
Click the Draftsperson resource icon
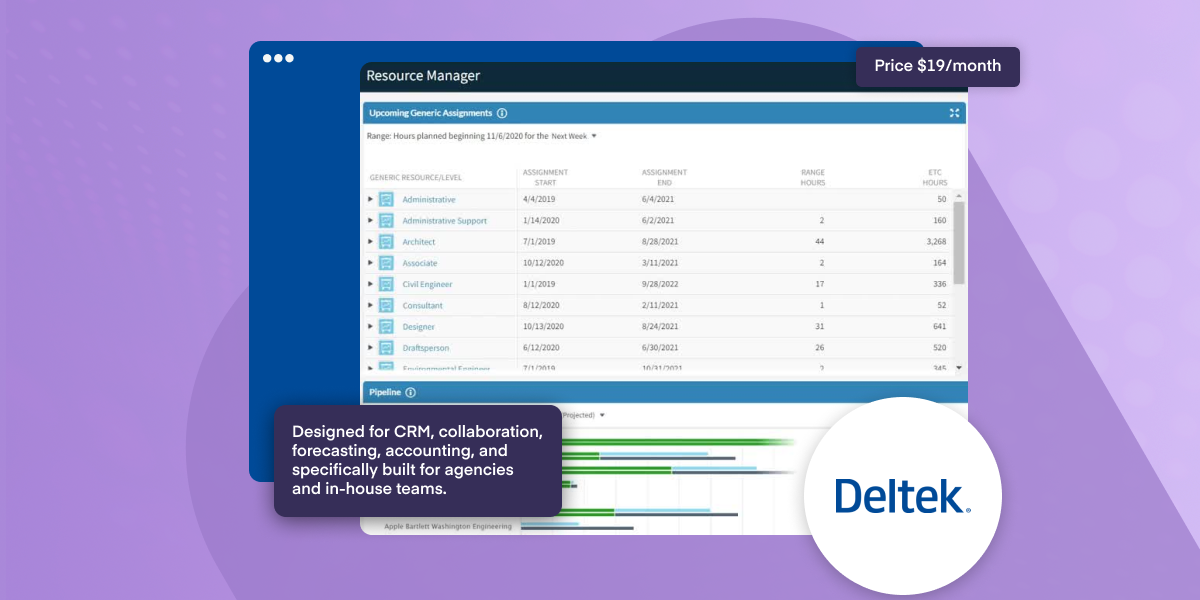386,348
